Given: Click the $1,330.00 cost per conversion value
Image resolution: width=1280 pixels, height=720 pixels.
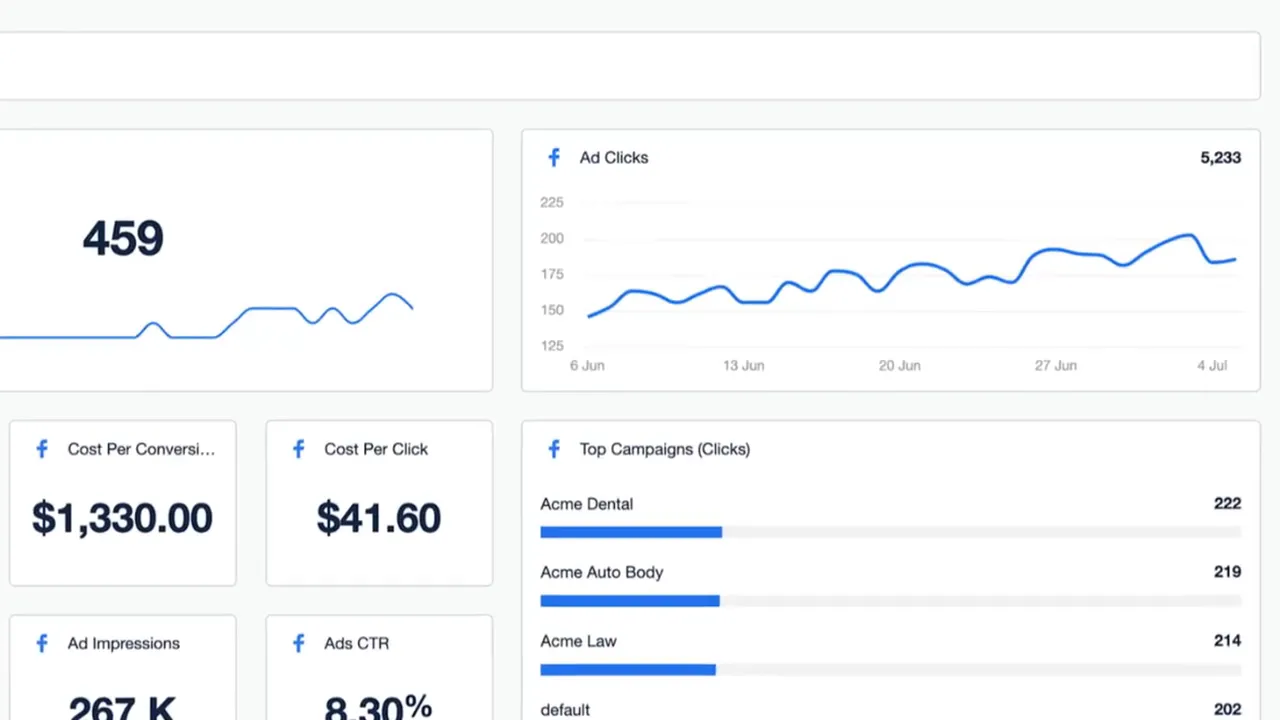Looking at the screenshot, I should pyautogui.click(x=122, y=517).
